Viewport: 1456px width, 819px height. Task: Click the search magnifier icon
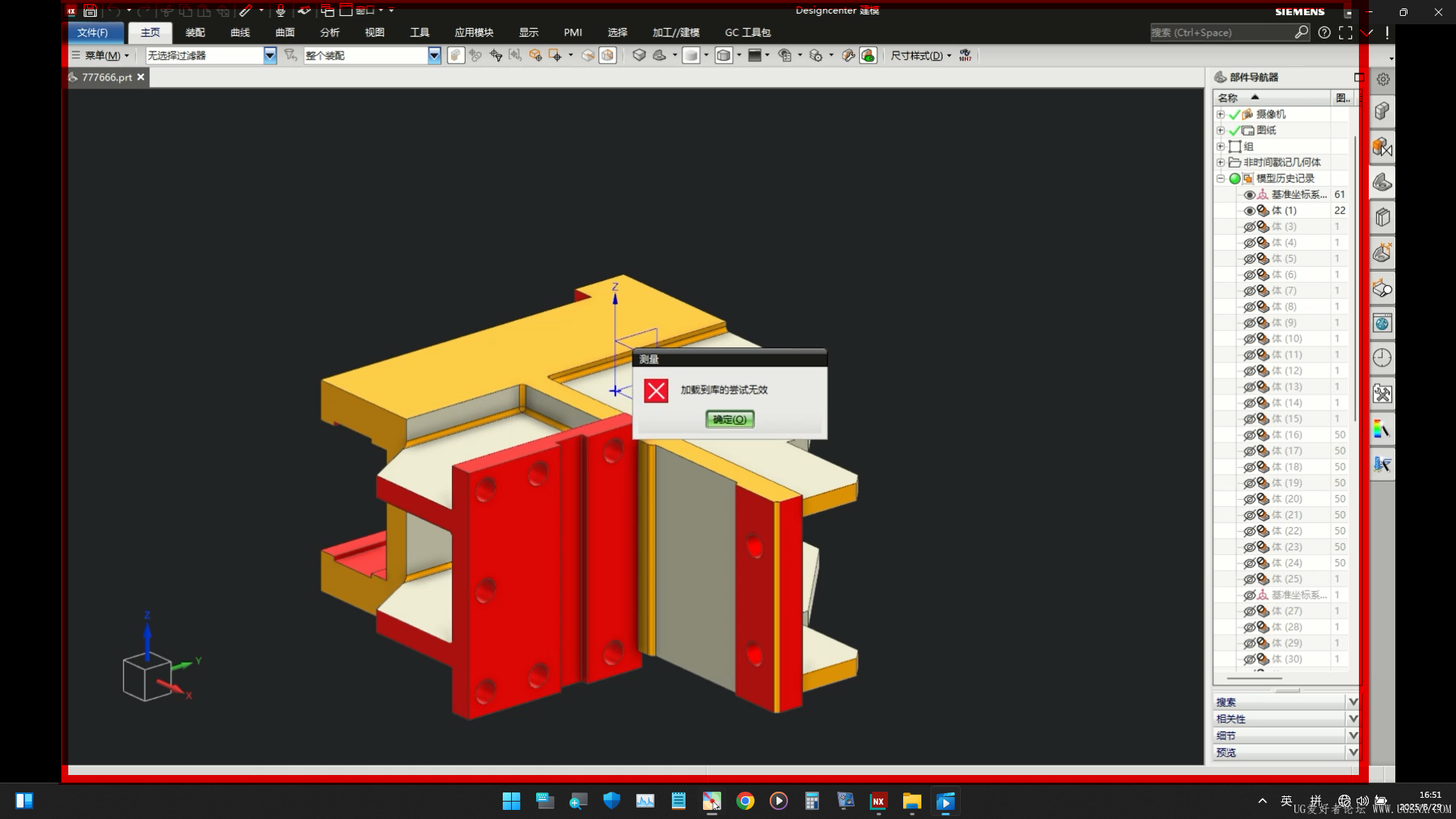[x=1301, y=33]
